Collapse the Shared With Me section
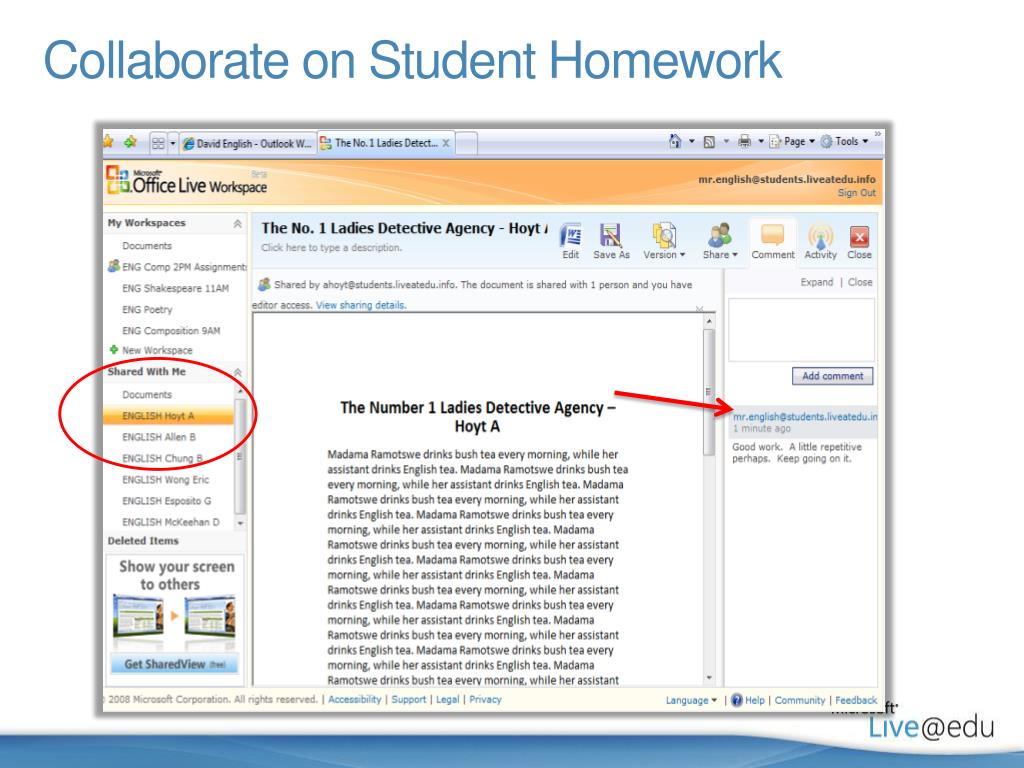The width and height of the screenshot is (1024, 768). (238, 372)
